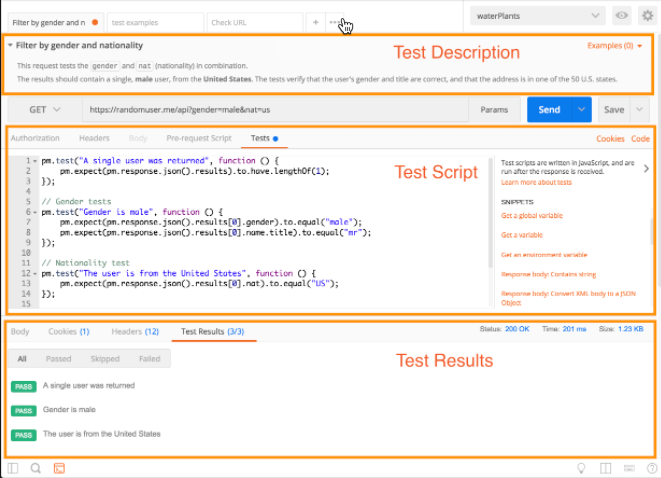Image resolution: width=661 pixels, height=478 pixels.
Task: Open the find search icon in status bar
Action: pos(36,468)
